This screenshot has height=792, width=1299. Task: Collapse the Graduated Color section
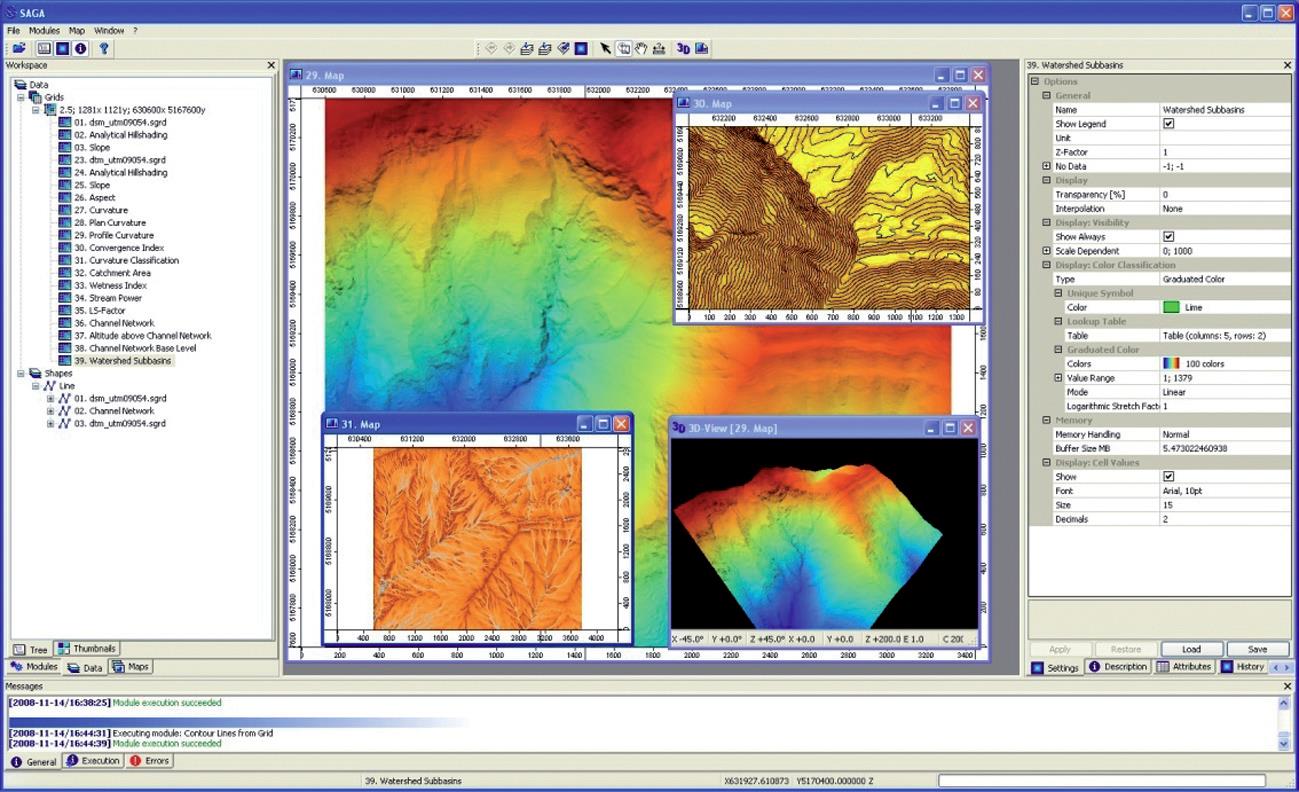click(x=1059, y=350)
